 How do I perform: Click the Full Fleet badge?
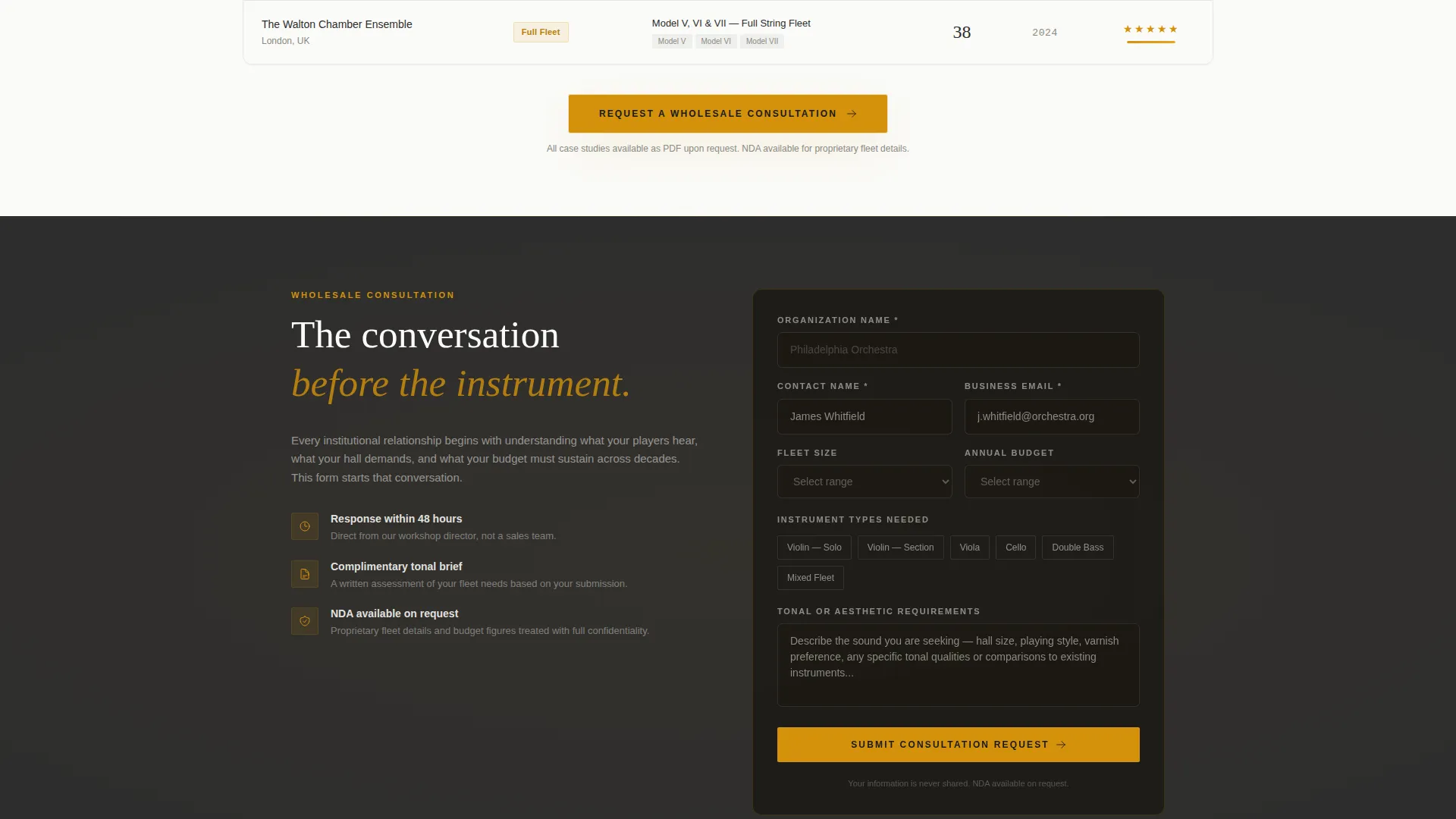coord(541,32)
